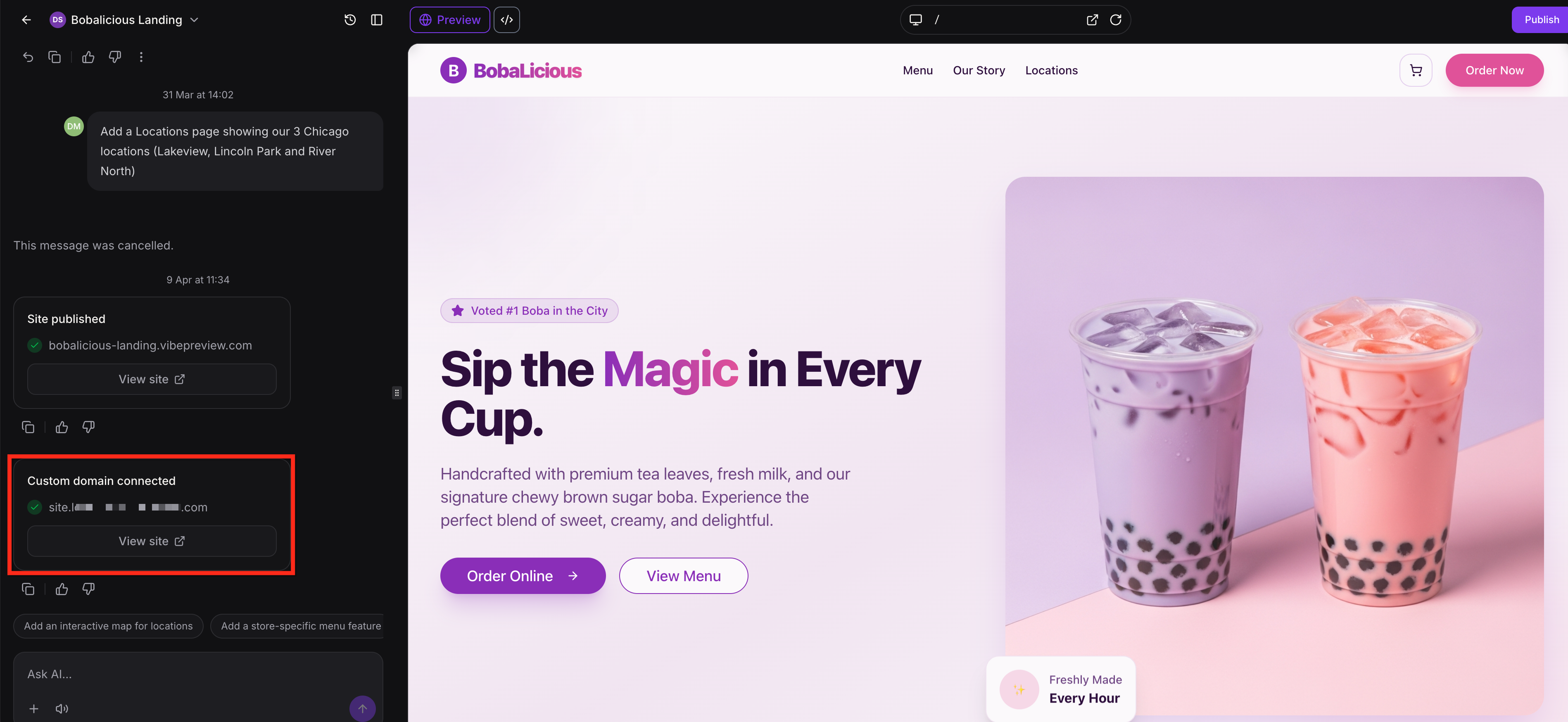The image size is (1568, 722).
Task: Copy the Site published message
Action: [x=28, y=427]
